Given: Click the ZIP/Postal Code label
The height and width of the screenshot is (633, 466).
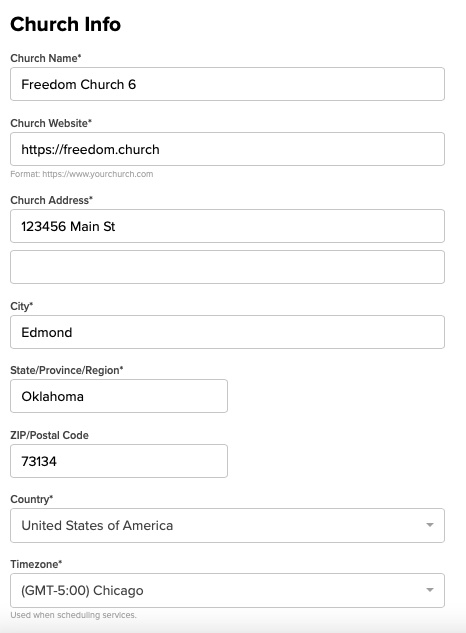Looking at the screenshot, I should (49, 435).
